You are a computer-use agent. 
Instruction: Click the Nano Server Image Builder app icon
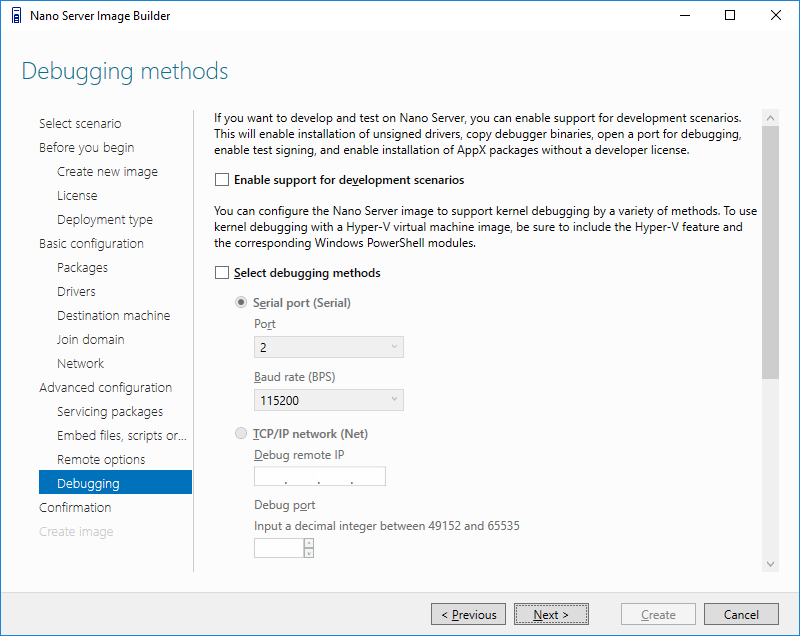pyautogui.click(x=16, y=16)
